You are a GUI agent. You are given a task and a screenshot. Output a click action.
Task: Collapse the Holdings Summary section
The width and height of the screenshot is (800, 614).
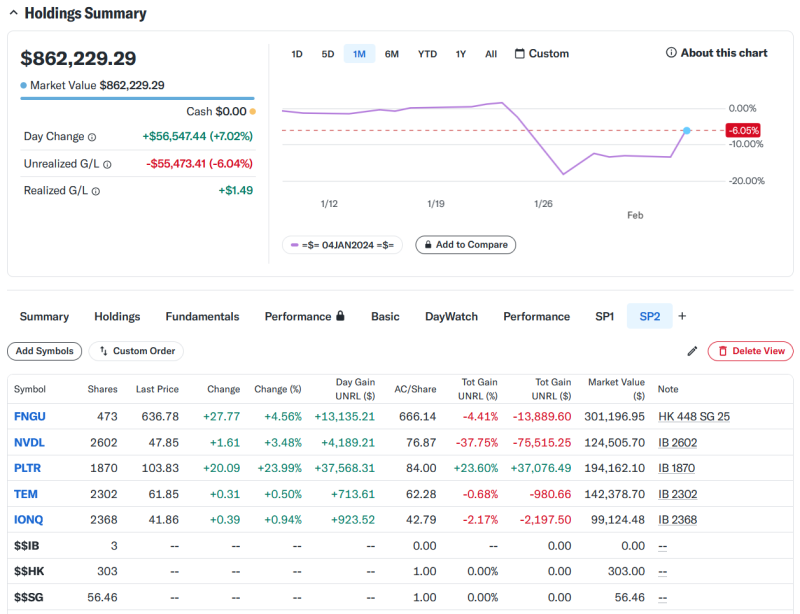13,14
